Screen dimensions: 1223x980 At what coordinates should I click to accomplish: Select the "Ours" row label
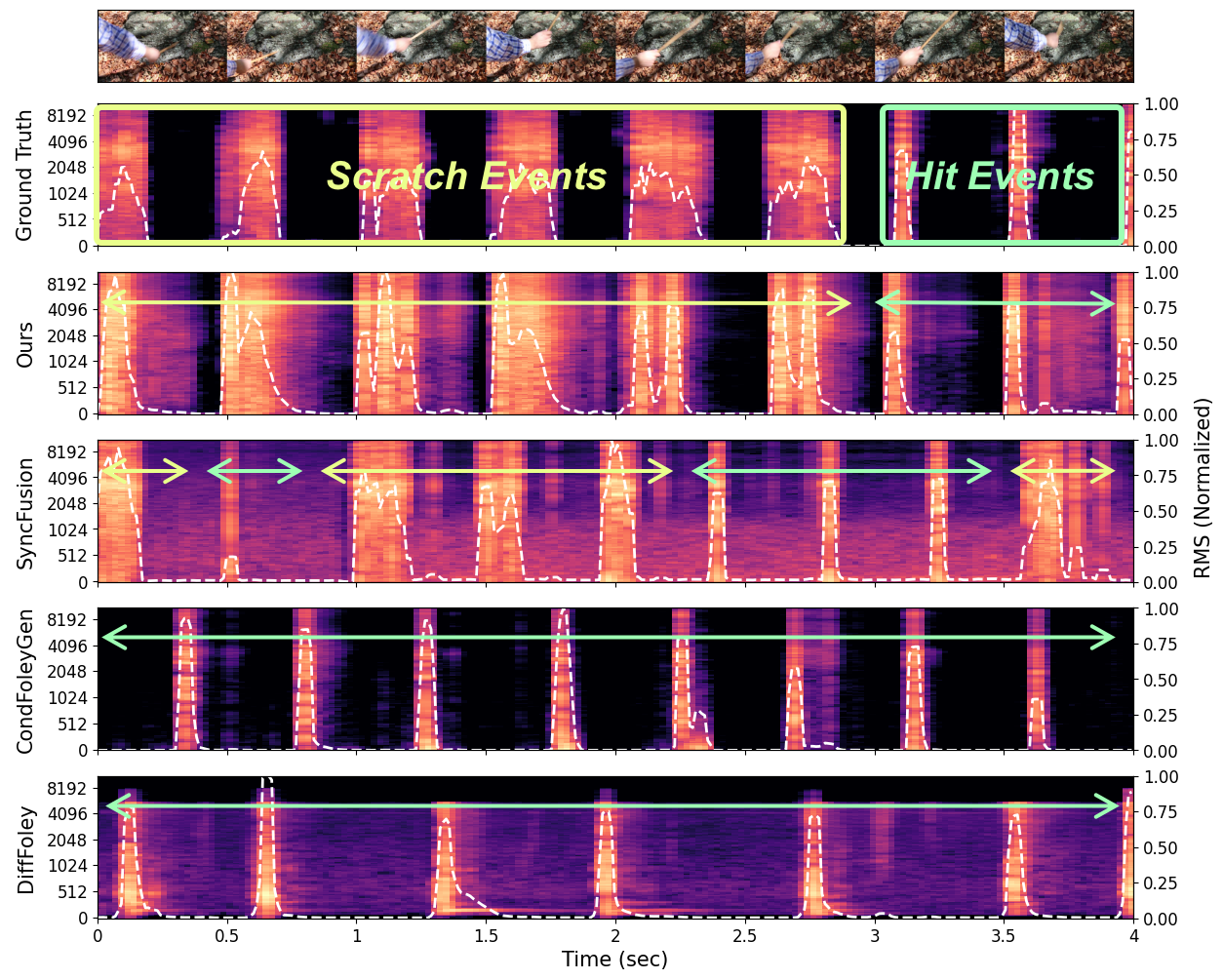click(x=24, y=344)
